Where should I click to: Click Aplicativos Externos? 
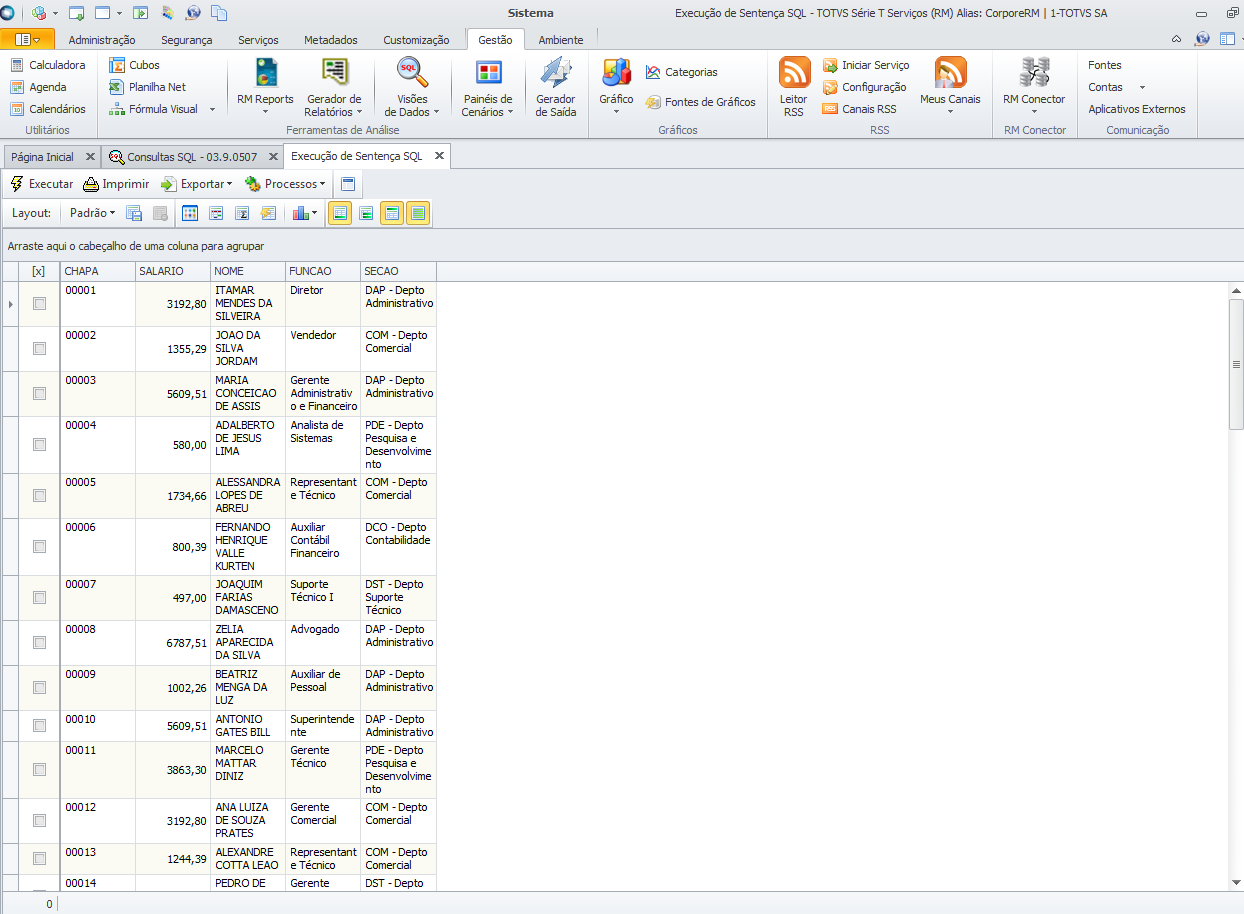[1137, 109]
